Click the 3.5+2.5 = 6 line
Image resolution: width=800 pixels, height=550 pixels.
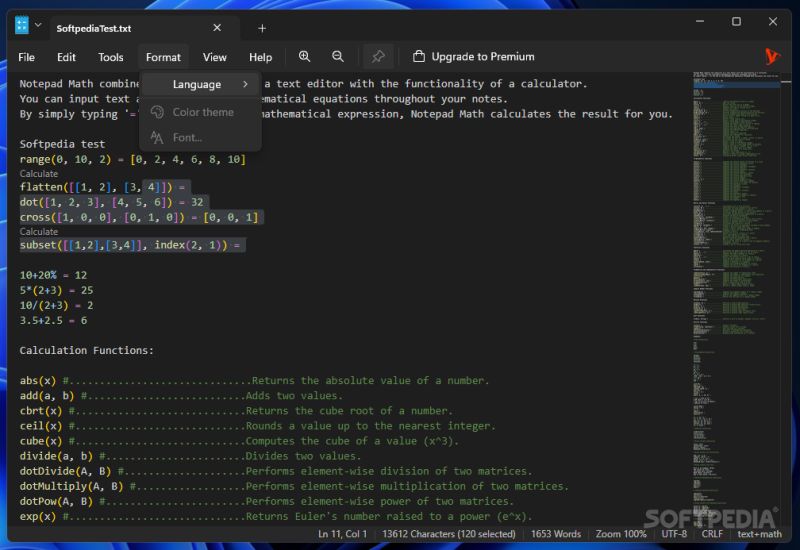[53, 320]
